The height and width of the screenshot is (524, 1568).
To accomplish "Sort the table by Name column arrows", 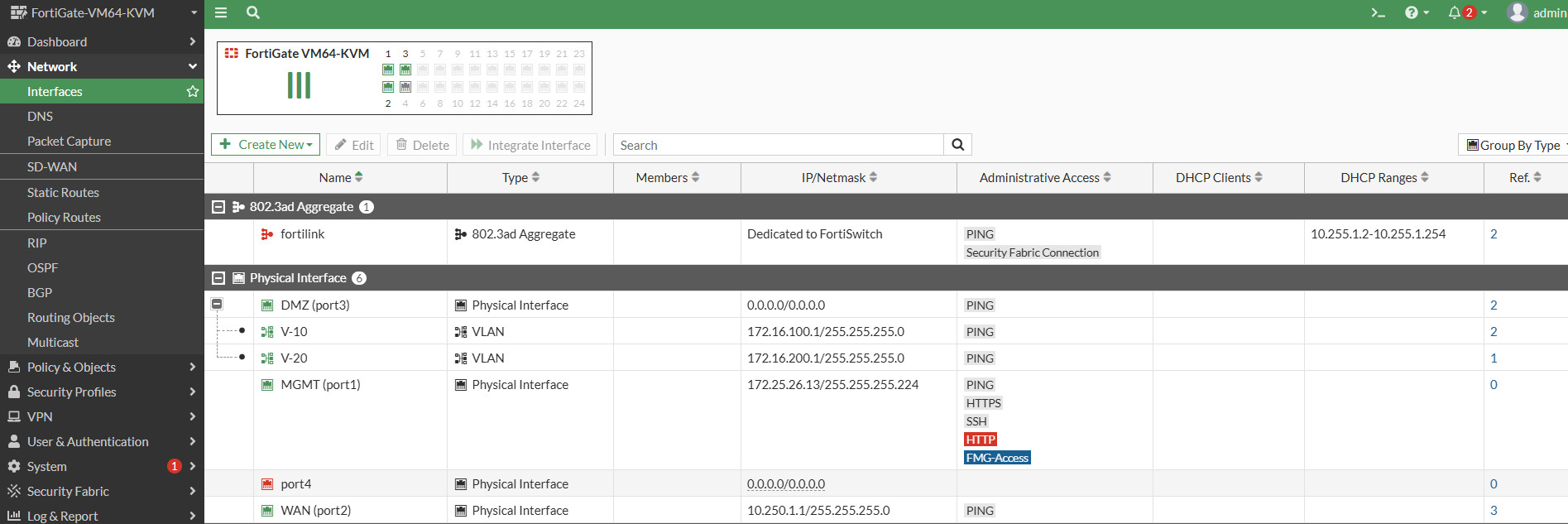I will click(x=359, y=177).
